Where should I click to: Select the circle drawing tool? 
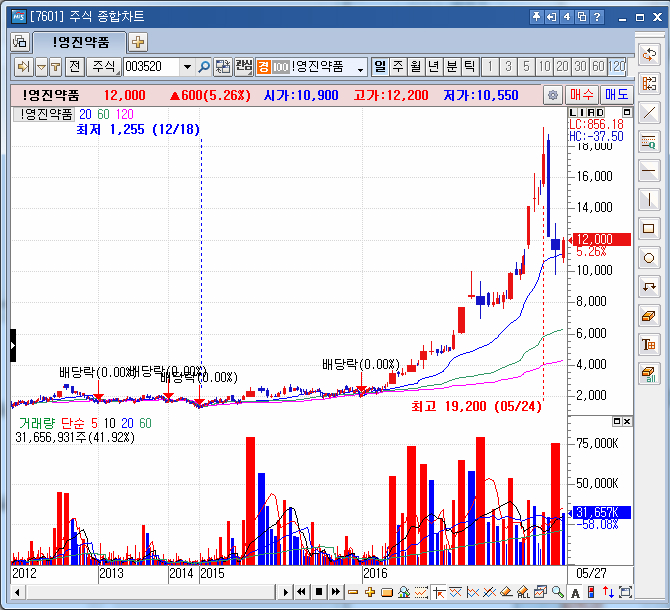[x=649, y=257]
